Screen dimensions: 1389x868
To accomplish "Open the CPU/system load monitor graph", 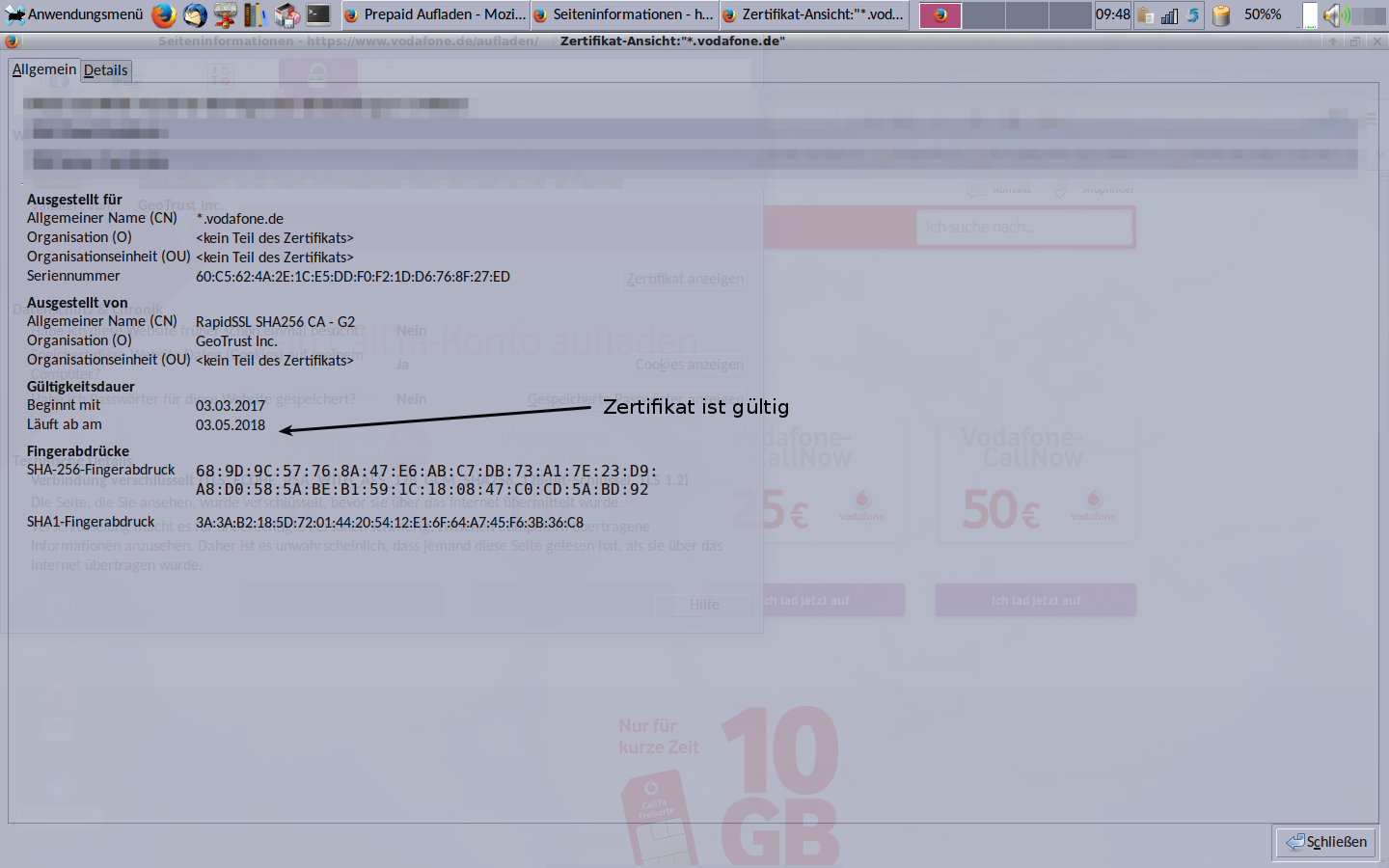I will 1310,14.
